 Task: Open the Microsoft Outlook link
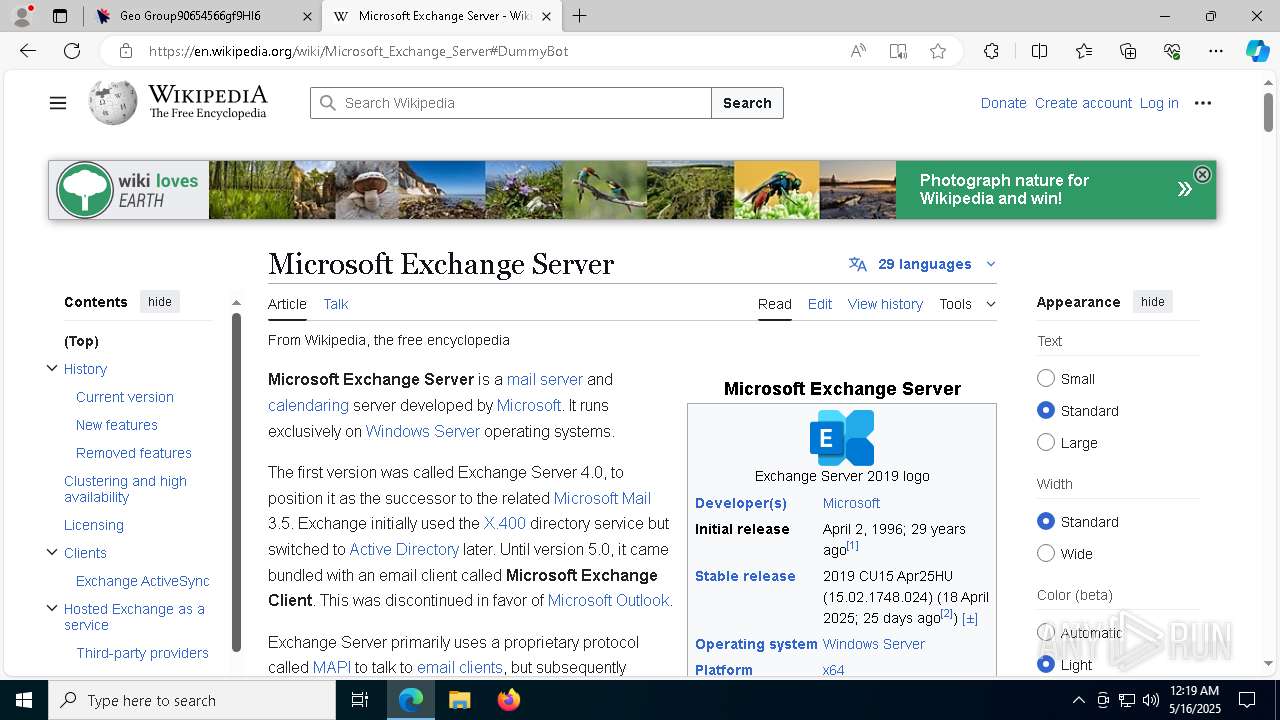(x=608, y=600)
